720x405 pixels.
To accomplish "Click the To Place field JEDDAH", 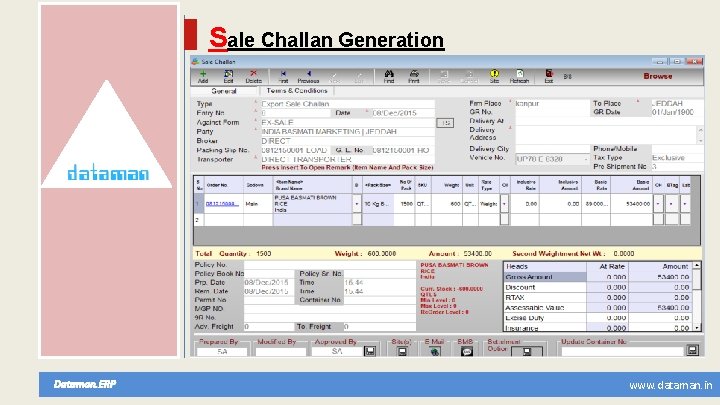I will point(677,104).
